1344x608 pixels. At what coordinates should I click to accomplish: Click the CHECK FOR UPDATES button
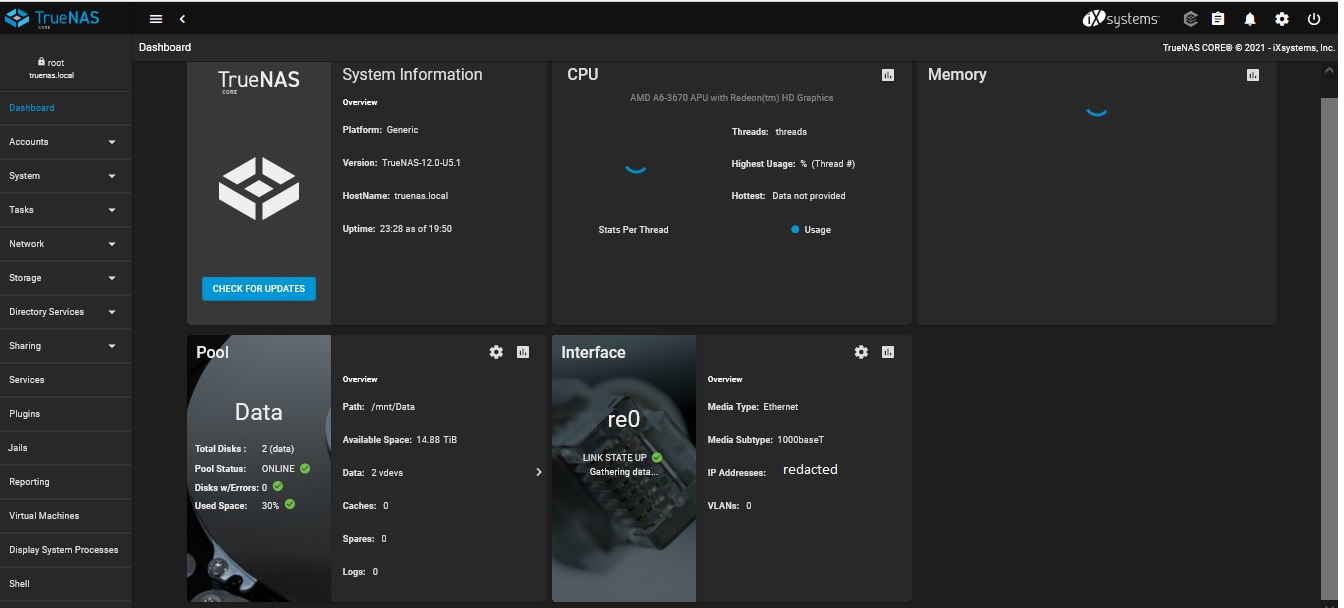[259, 289]
